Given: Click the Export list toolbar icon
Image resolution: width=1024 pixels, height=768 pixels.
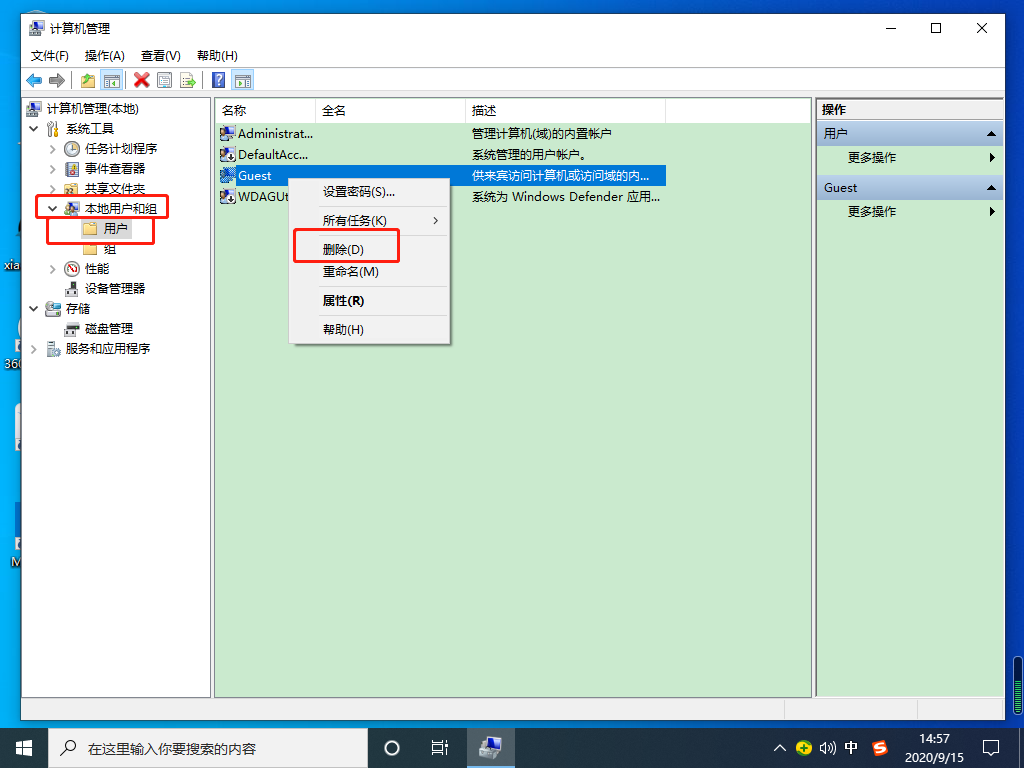Looking at the screenshot, I should pyautogui.click(x=187, y=80).
